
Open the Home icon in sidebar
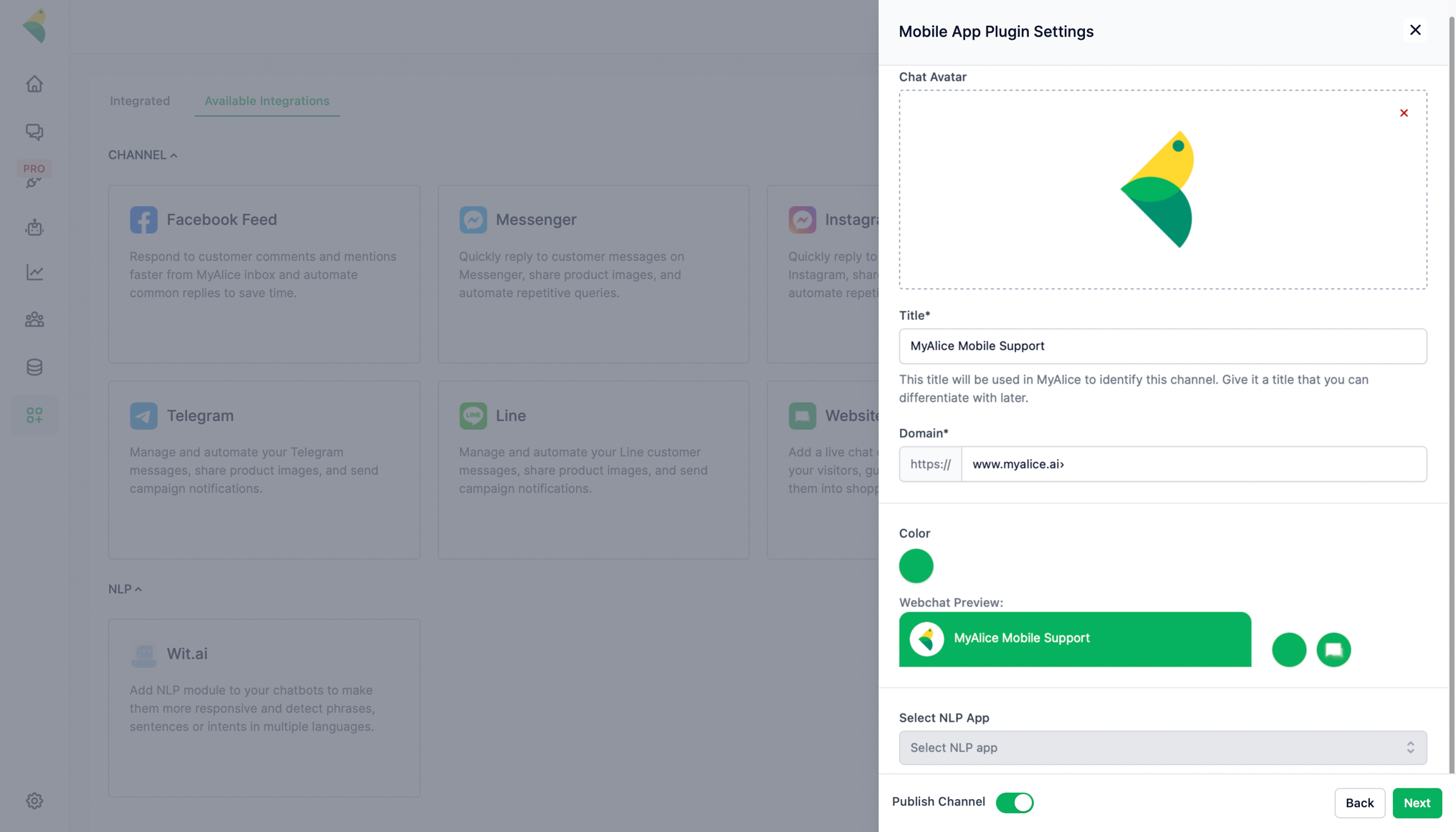click(34, 84)
